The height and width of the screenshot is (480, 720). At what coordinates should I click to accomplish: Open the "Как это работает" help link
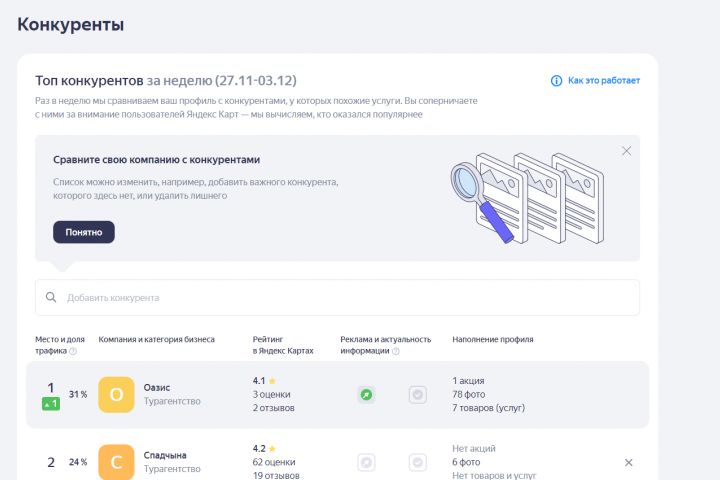coord(603,81)
